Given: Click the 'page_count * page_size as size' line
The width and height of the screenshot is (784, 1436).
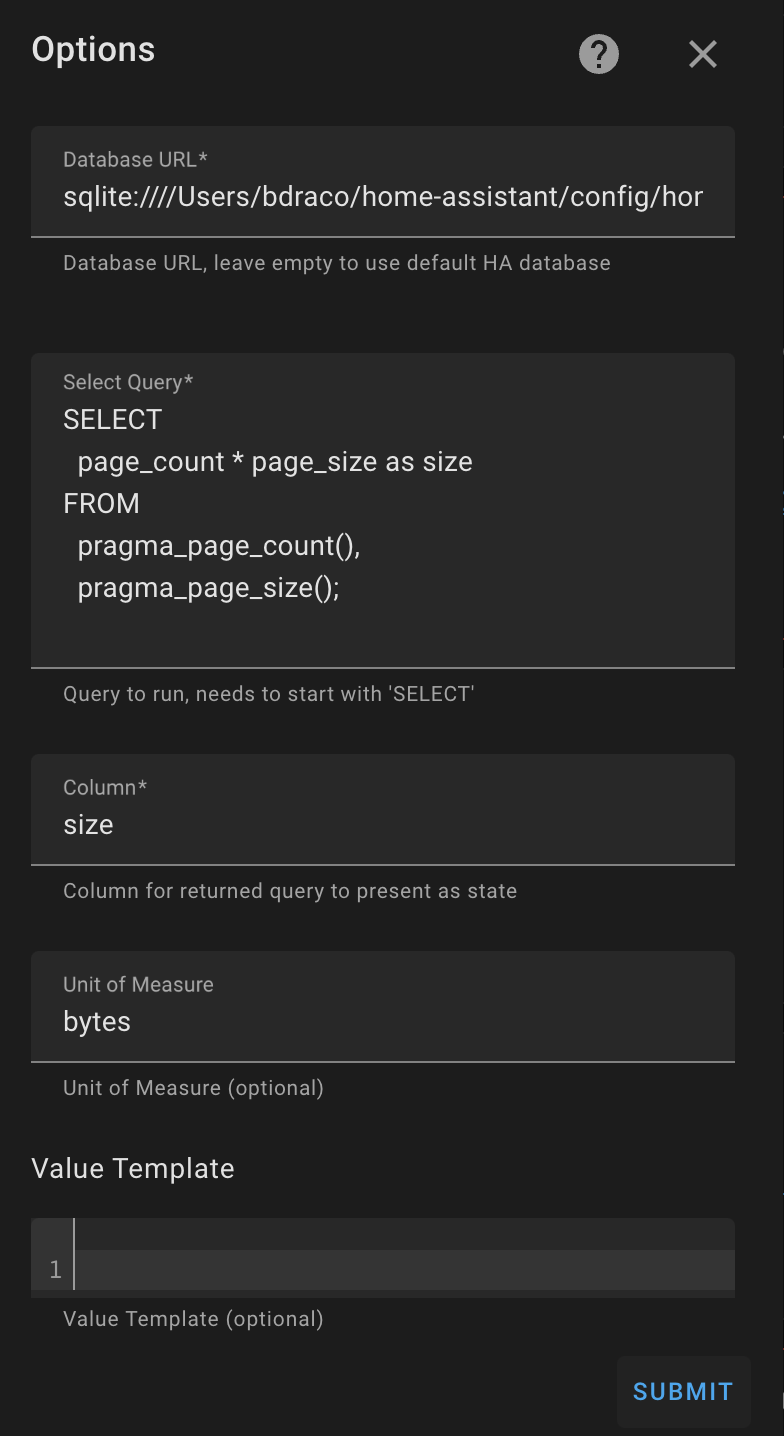Looking at the screenshot, I should click(x=275, y=462).
